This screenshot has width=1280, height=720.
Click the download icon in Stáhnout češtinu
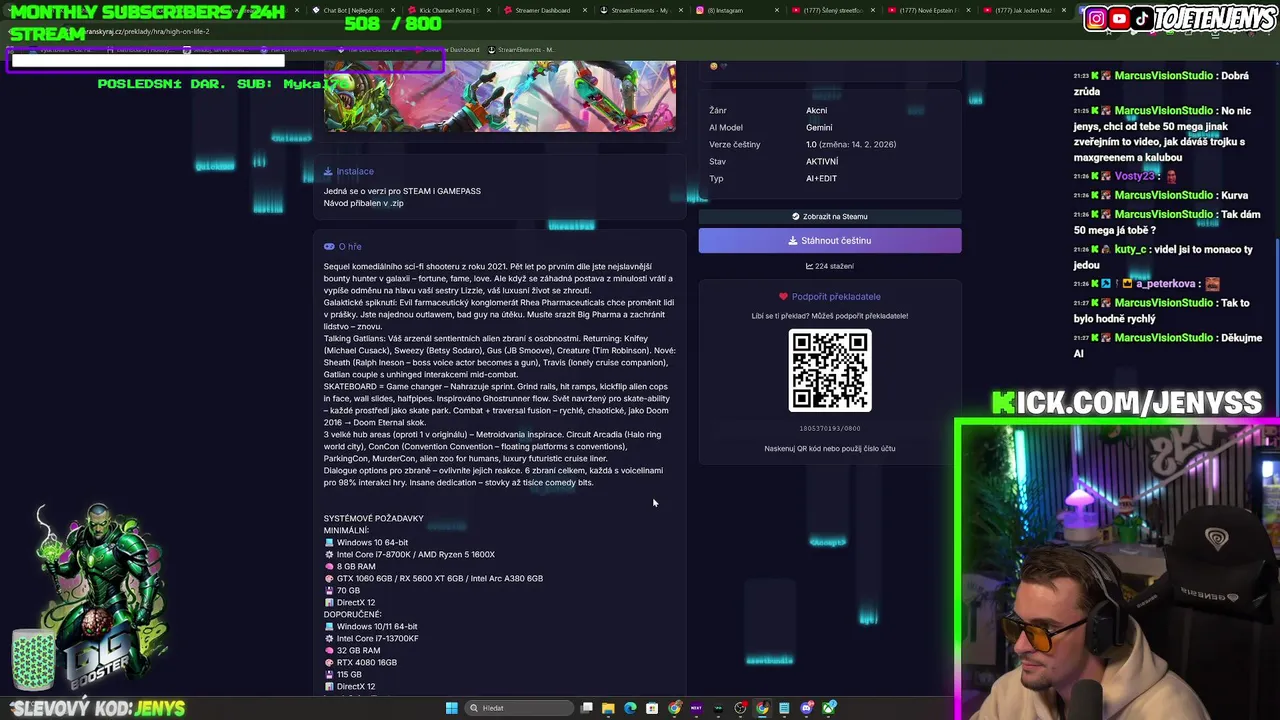pos(793,240)
